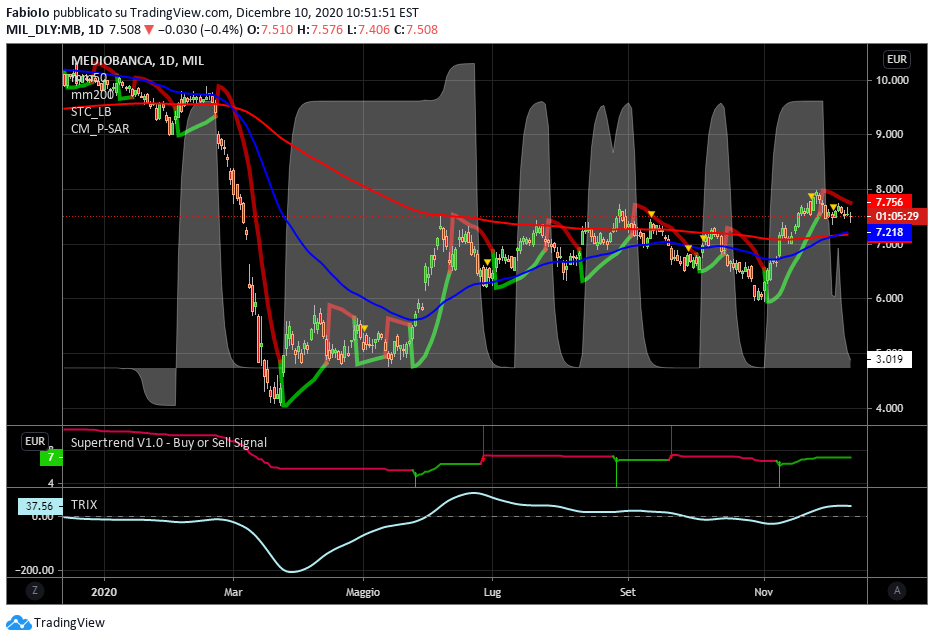Click the A auto-scale button at bottom right
The image size is (934, 641).
897,591
